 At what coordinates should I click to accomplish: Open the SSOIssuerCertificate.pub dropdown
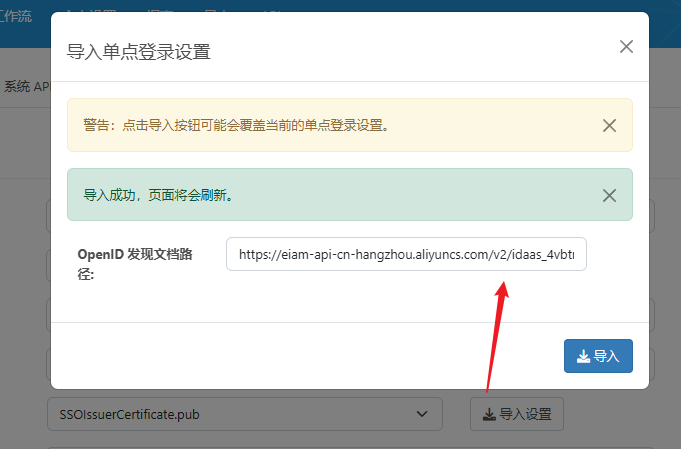pyautogui.click(x=244, y=413)
